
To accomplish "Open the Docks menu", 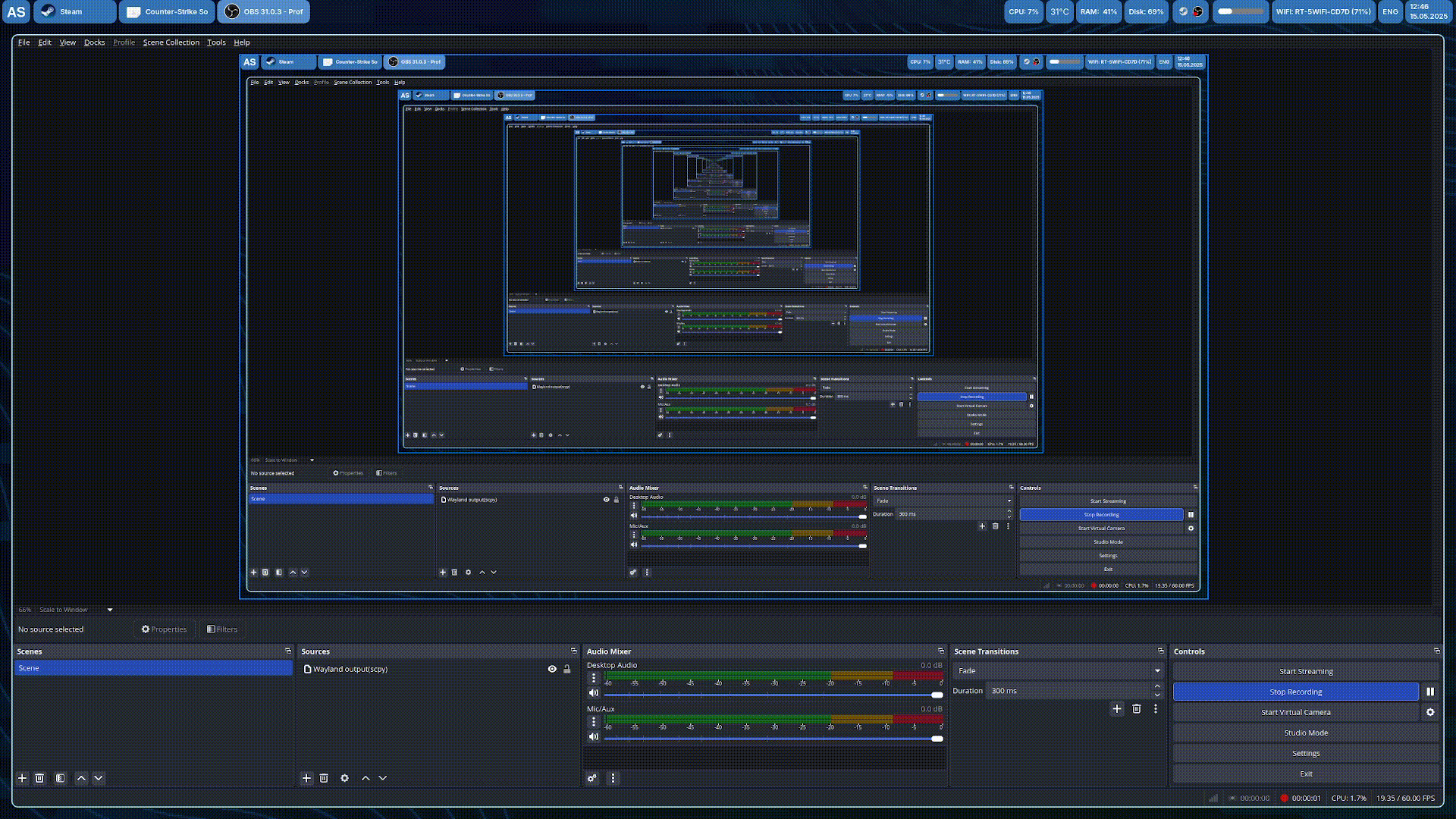I will click(94, 42).
